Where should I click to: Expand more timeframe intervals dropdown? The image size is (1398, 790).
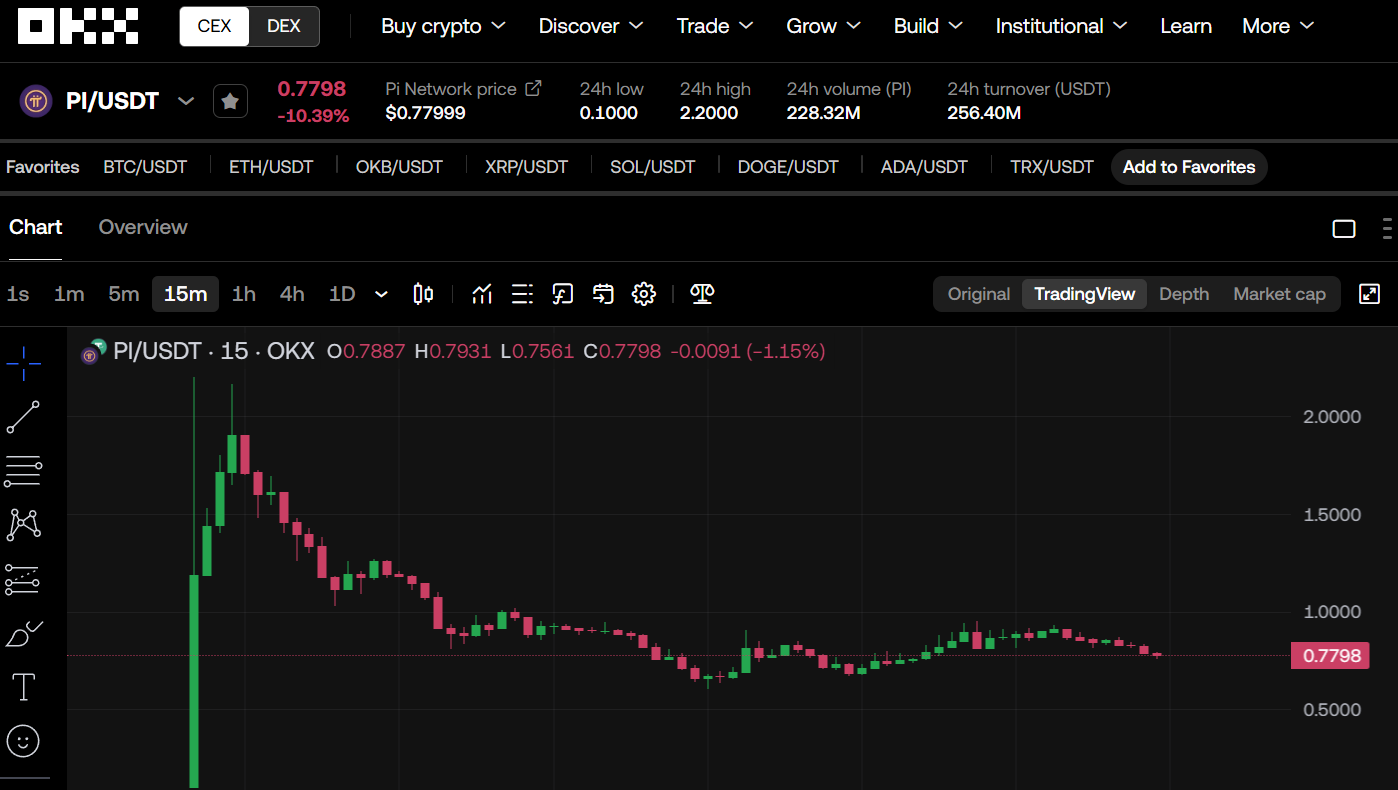point(381,294)
